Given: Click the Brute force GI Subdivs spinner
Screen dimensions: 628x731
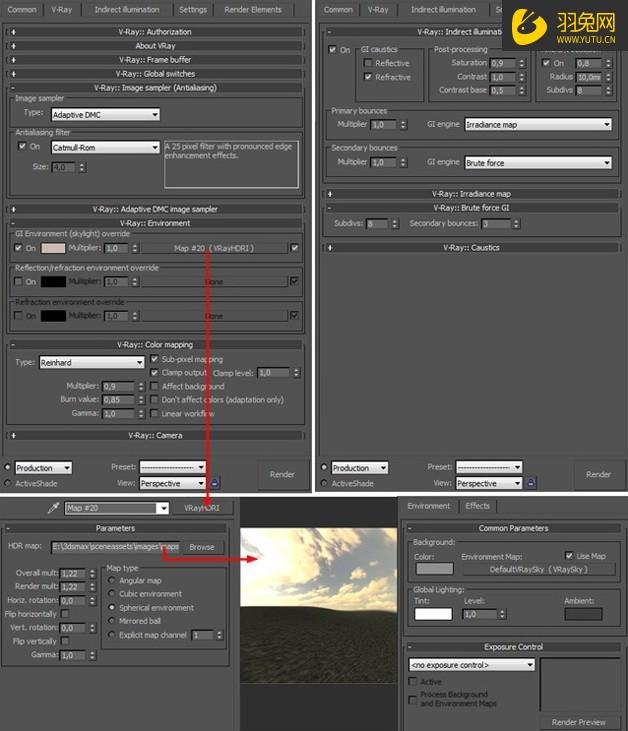Looking at the screenshot, I should (x=395, y=224).
